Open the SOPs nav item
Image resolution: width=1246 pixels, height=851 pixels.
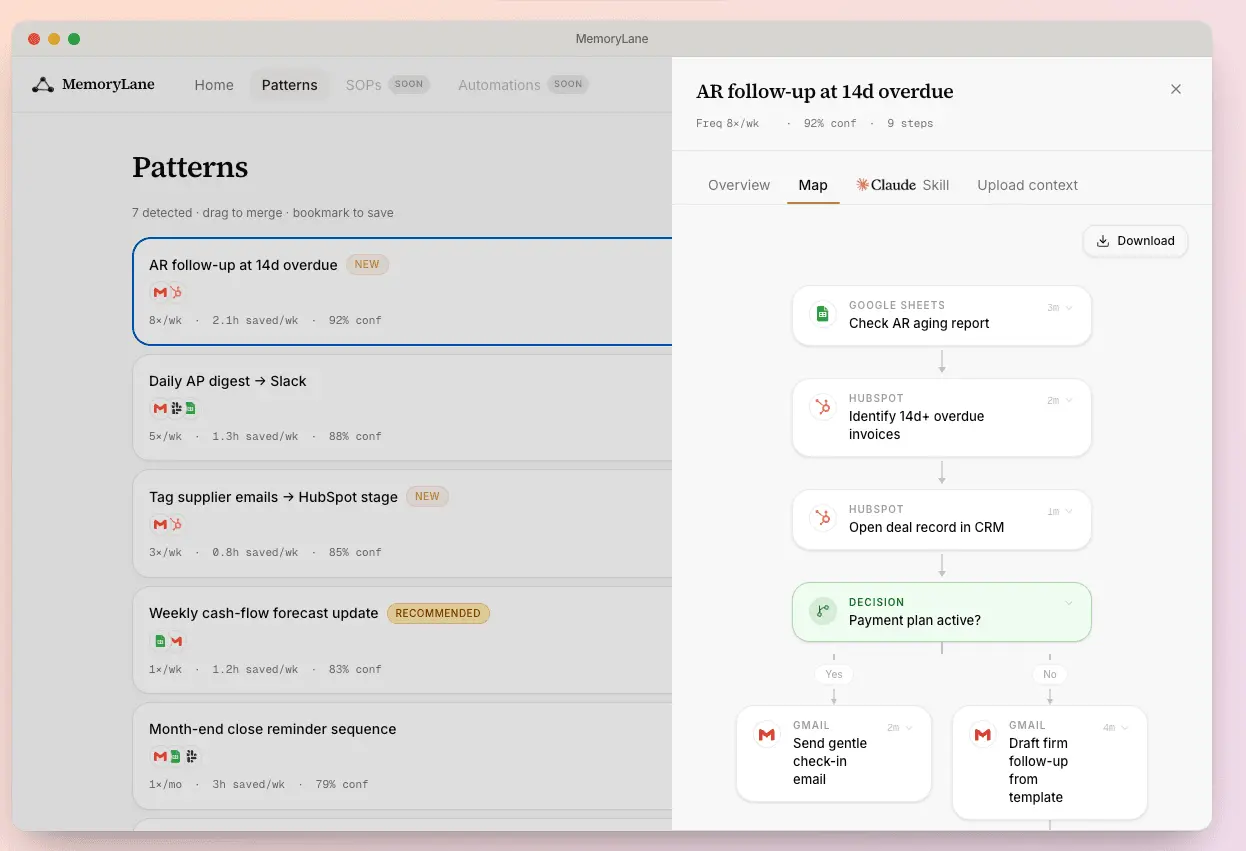363,85
